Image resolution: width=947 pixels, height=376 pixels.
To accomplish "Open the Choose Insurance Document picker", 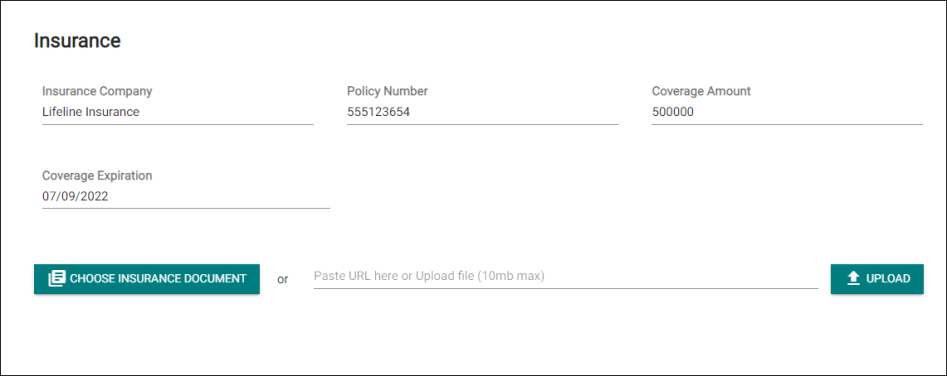I will pos(147,279).
